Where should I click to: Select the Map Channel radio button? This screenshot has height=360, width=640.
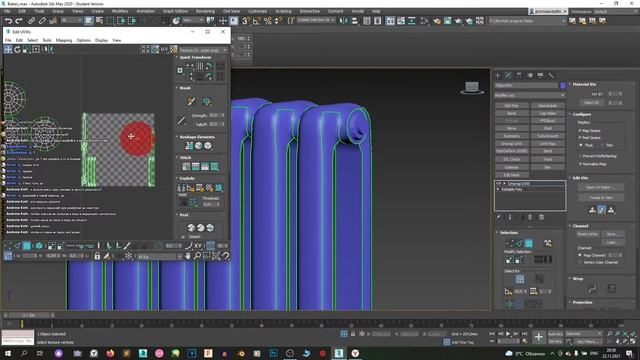pos(580,255)
